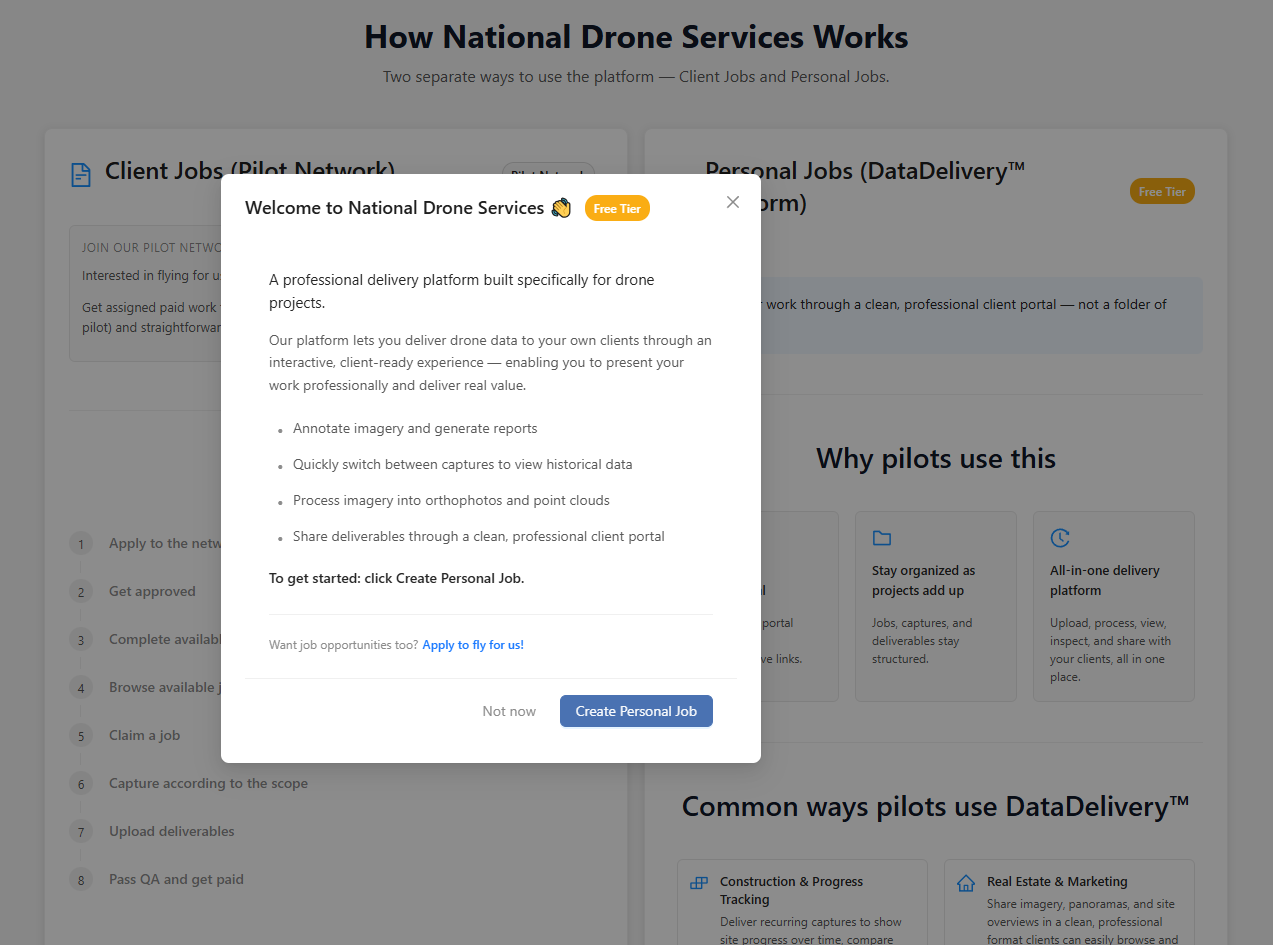Click the How National Drone Services Works heading
Viewport: 1273px width, 945px height.
[x=636, y=37]
